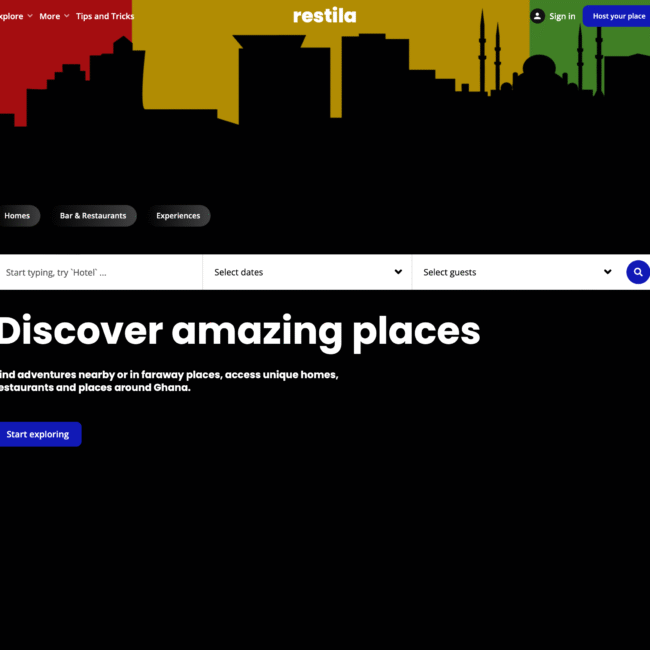Select the Experiences category pill
The width and height of the screenshot is (650, 650).
click(178, 216)
